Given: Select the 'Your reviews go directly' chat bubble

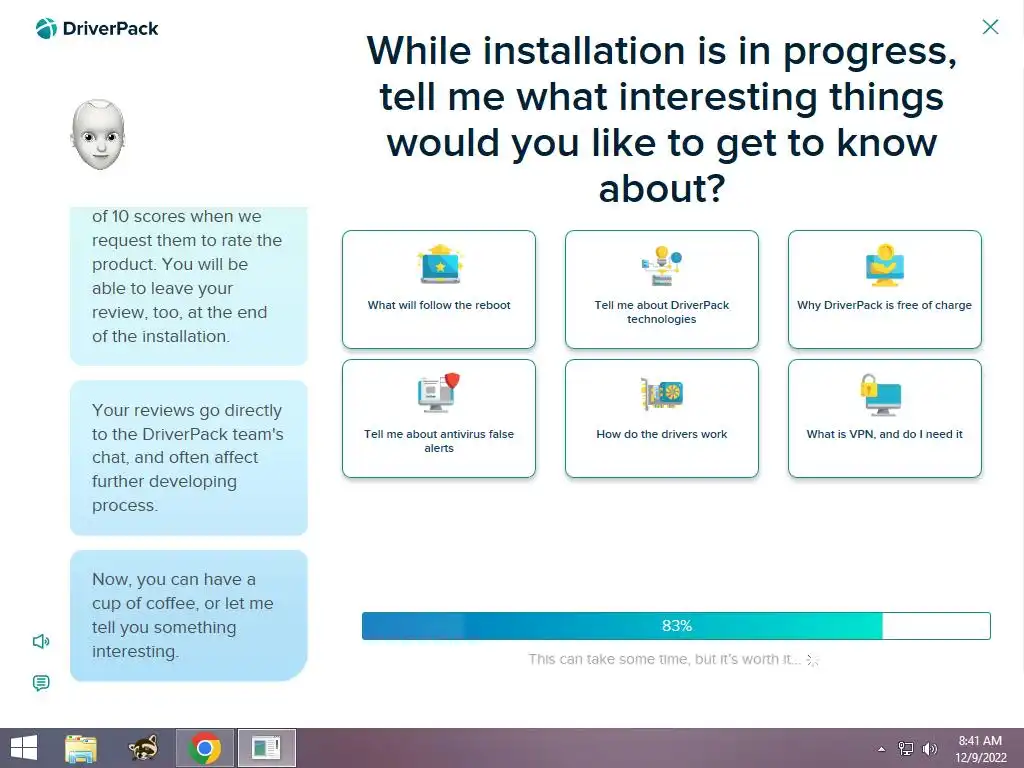Looking at the screenshot, I should [x=189, y=458].
